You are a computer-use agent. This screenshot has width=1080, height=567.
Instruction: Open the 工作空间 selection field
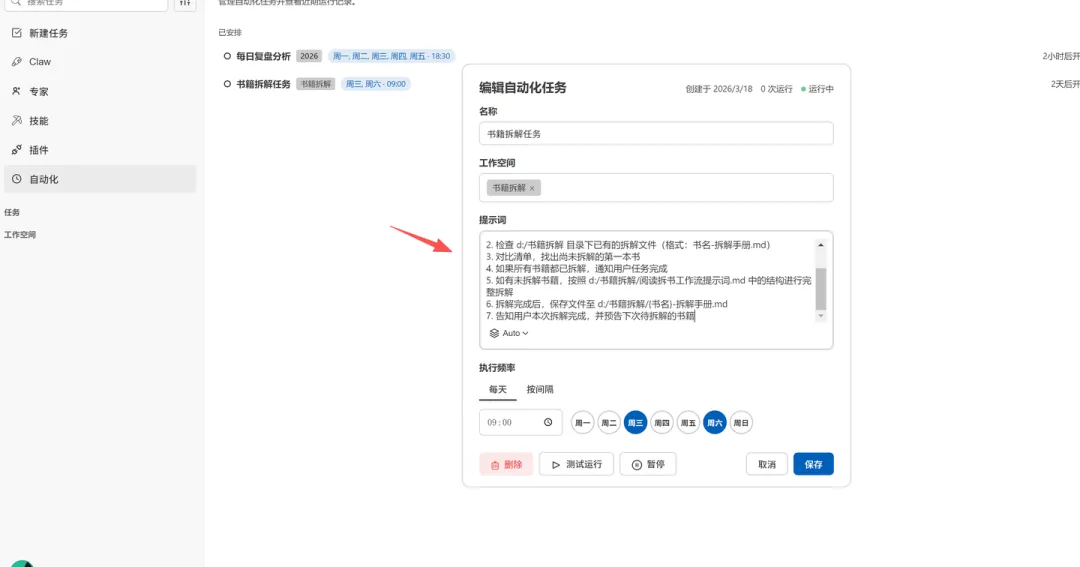(x=656, y=187)
